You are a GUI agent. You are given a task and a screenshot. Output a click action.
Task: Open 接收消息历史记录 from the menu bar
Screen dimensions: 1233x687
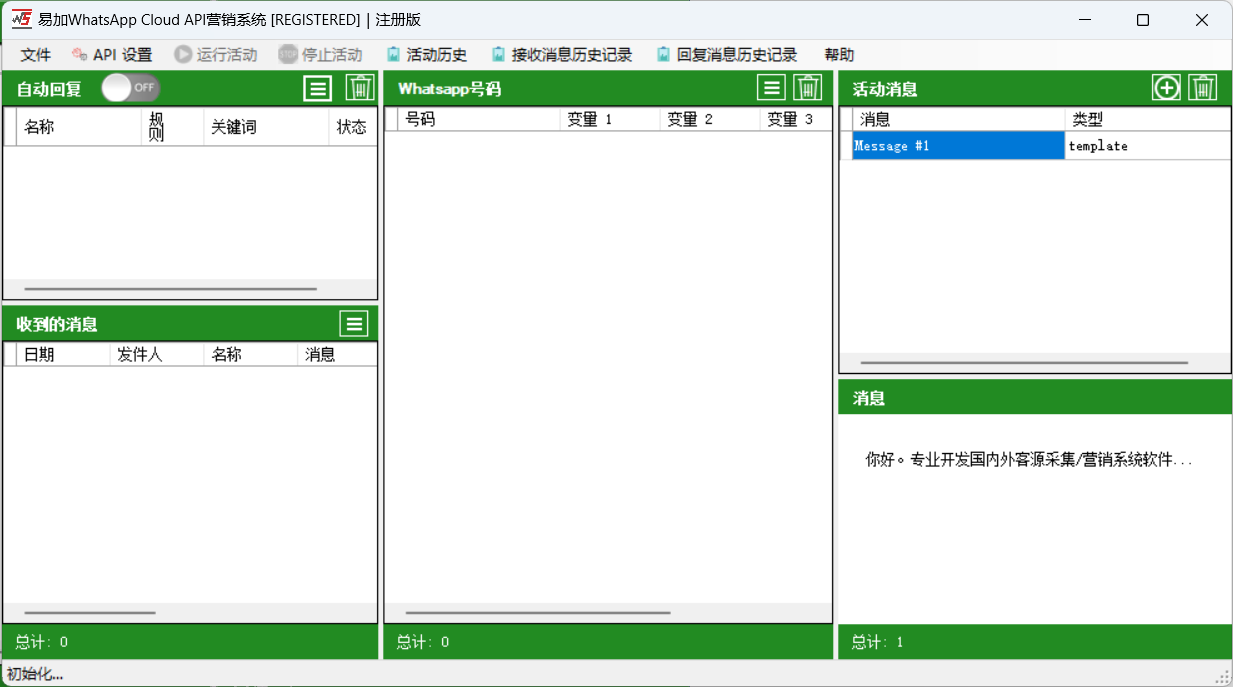pos(562,55)
